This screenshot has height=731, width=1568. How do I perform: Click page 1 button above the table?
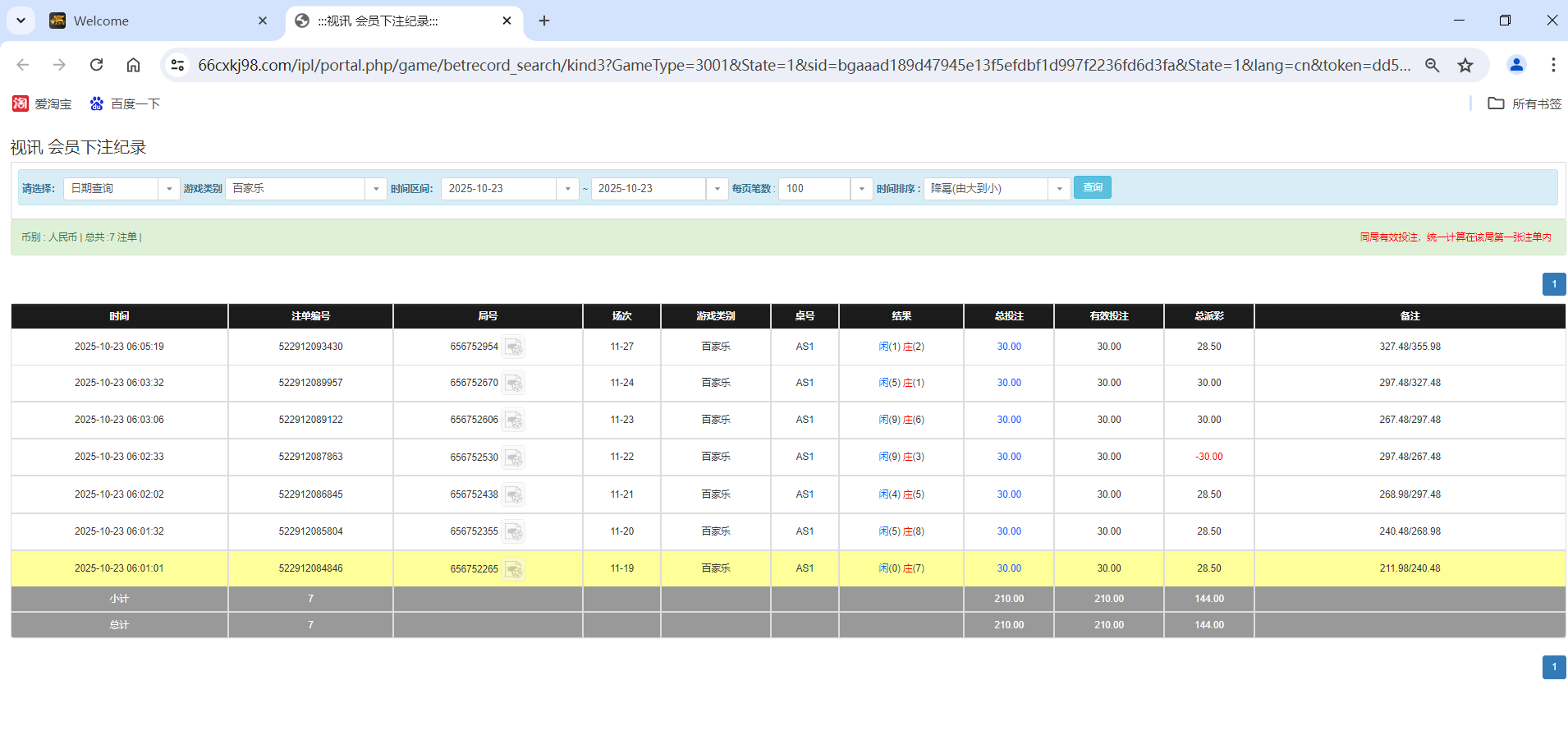click(1553, 284)
